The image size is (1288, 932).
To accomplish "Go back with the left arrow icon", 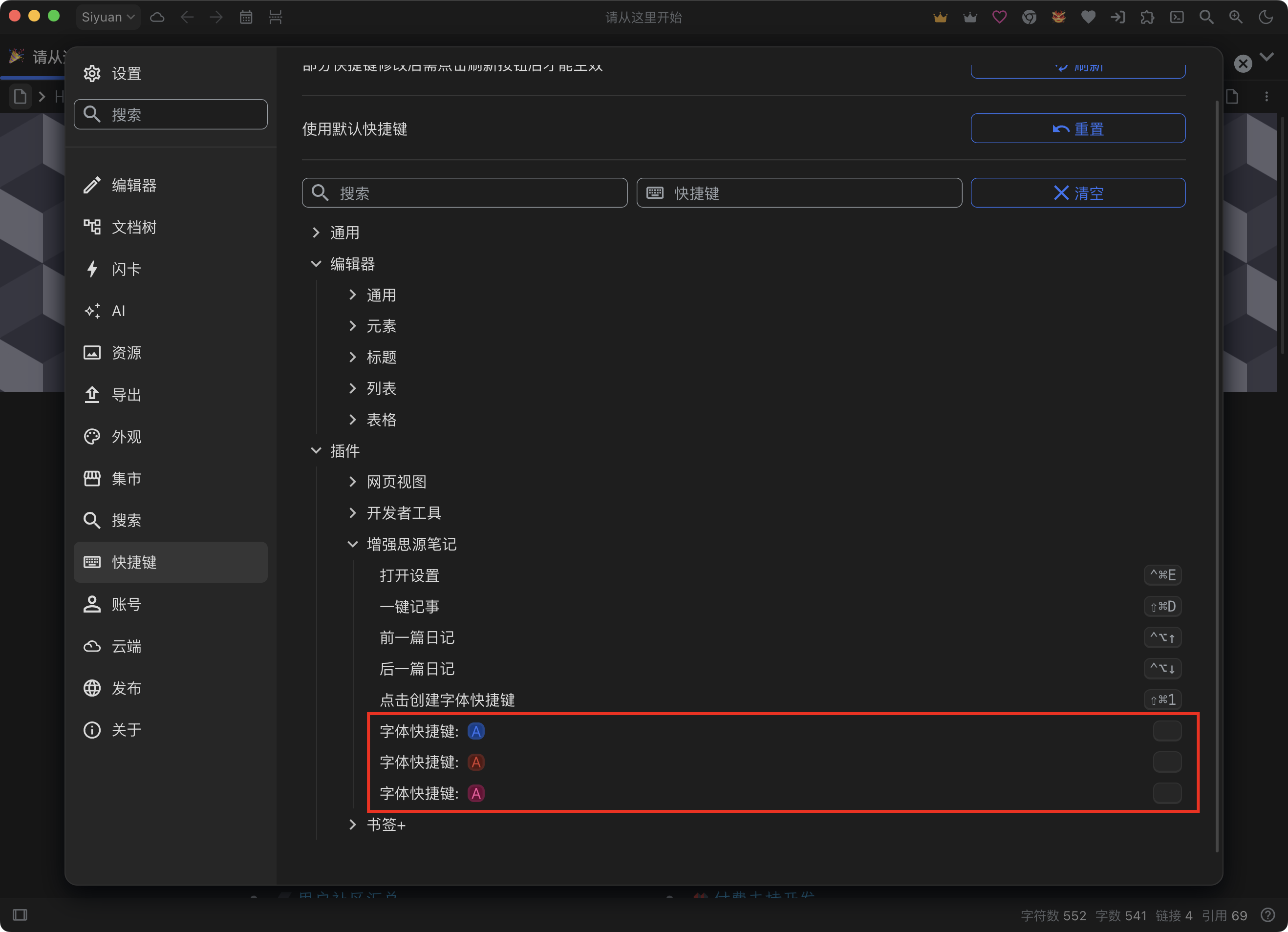I will click(187, 17).
